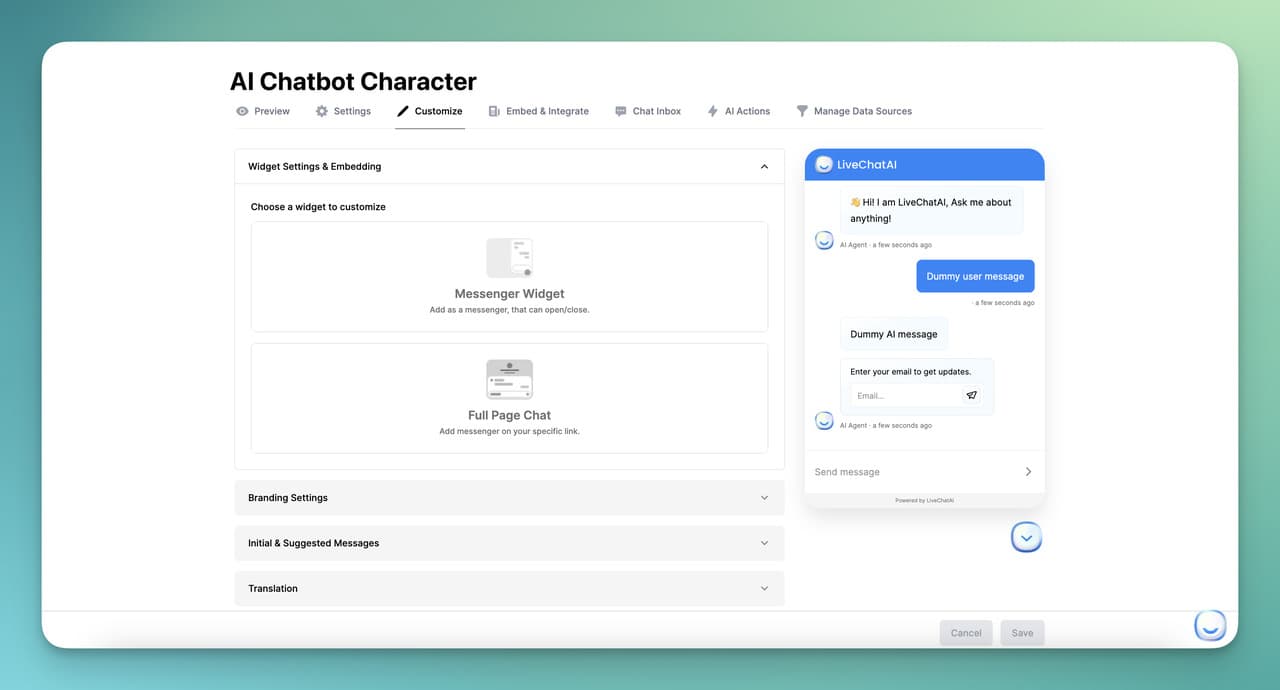Click the LiveChatAI title in chat header
The height and width of the screenshot is (690, 1280).
[x=867, y=164]
